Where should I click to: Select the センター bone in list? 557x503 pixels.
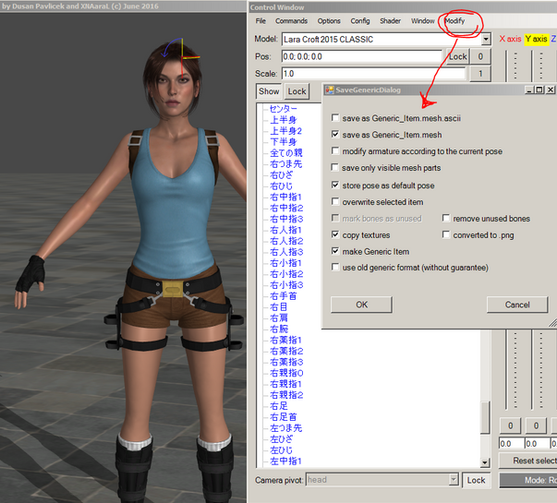point(283,109)
